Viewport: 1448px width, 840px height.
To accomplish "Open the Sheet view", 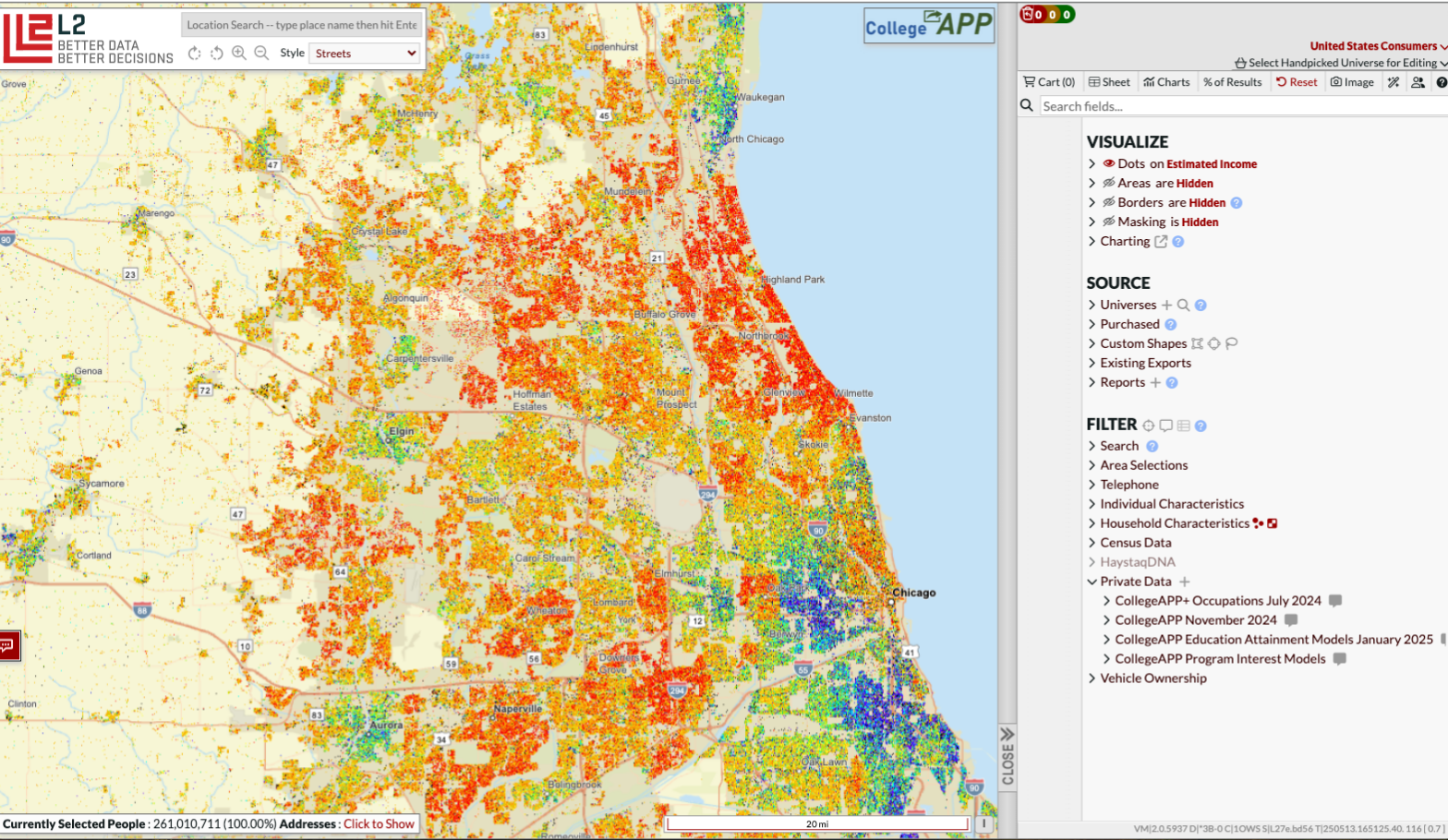I will [1109, 82].
